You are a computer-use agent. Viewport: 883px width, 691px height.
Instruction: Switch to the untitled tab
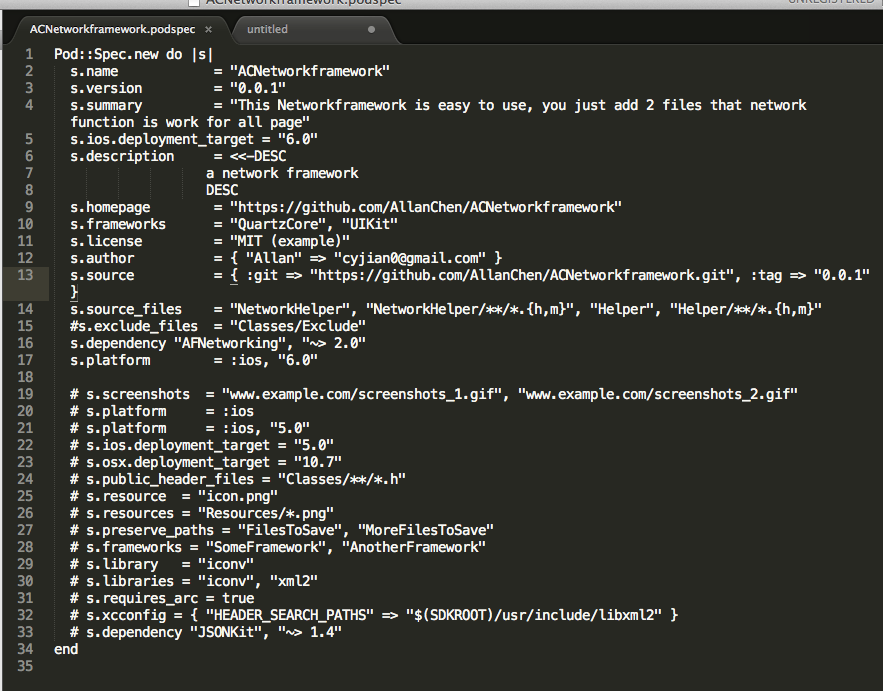[267, 29]
